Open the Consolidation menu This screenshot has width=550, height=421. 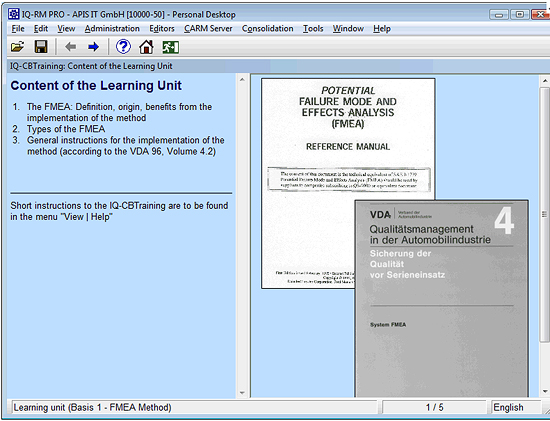(x=267, y=29)
